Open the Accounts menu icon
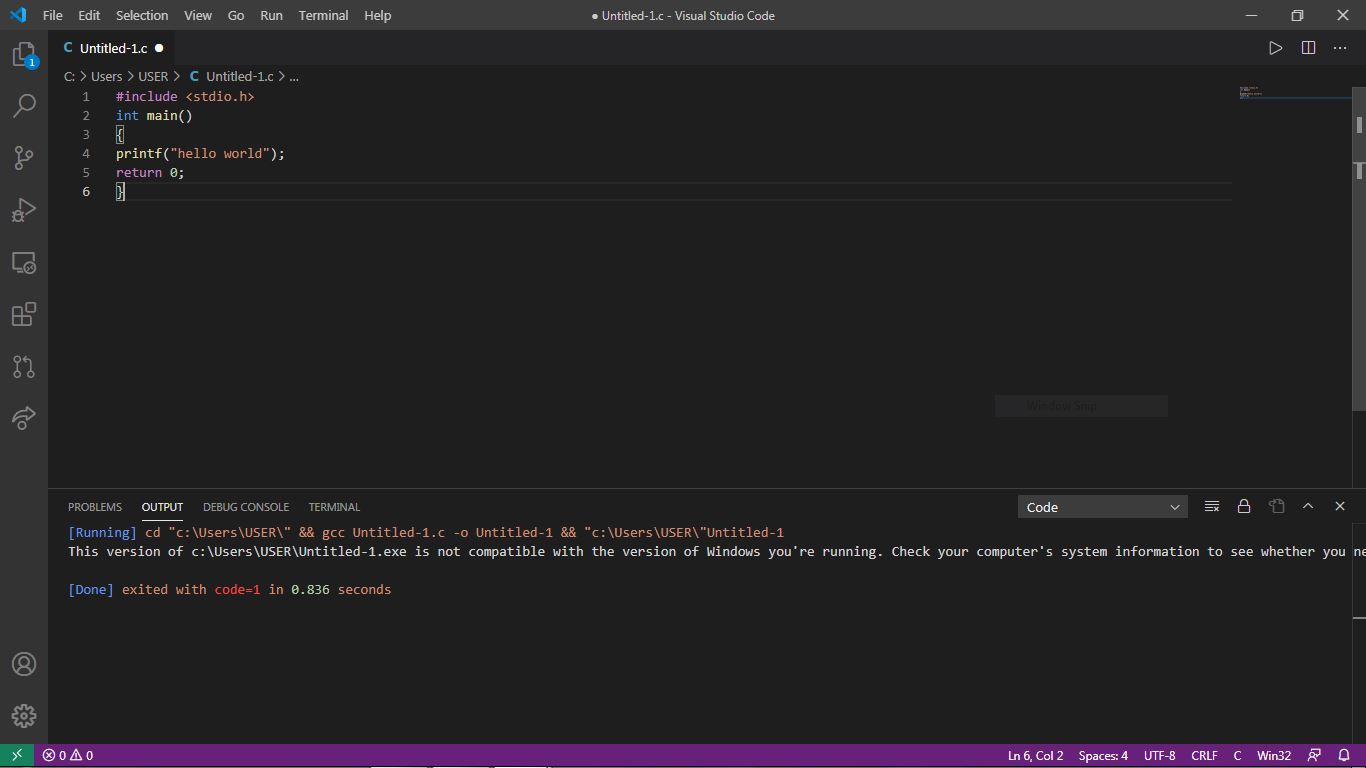Viewport: 1366px width, 768px height. (24, 664)
